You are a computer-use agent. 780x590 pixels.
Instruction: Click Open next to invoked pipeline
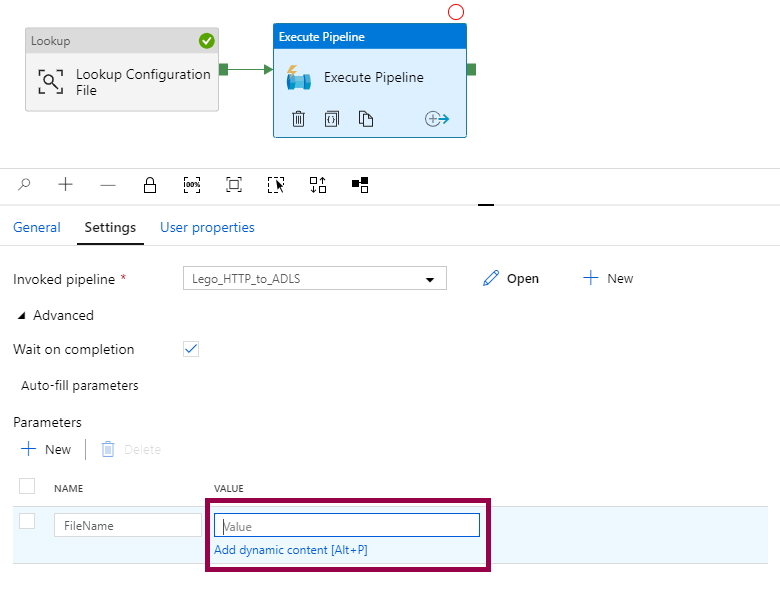point(511,279)
